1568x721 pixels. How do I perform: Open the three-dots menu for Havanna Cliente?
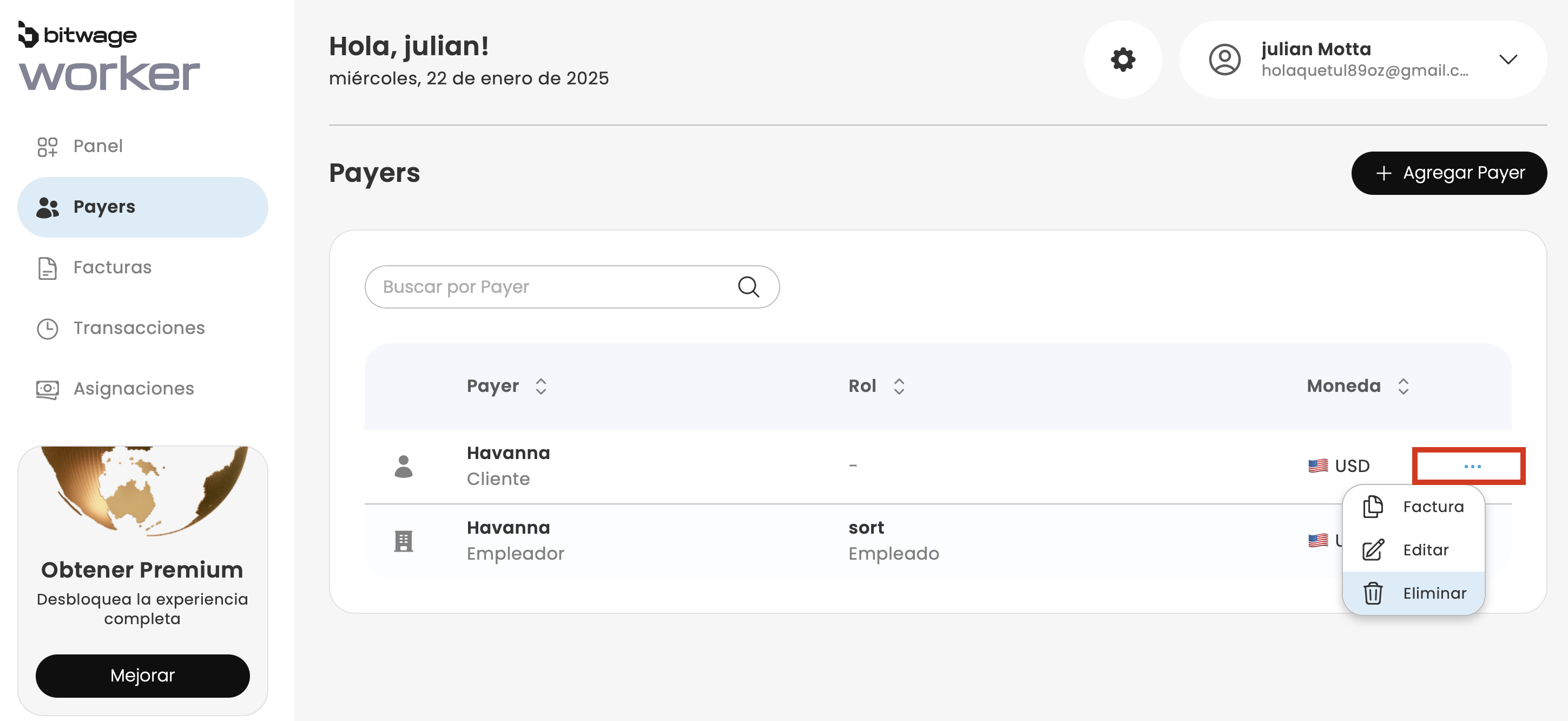[1471, 467]
